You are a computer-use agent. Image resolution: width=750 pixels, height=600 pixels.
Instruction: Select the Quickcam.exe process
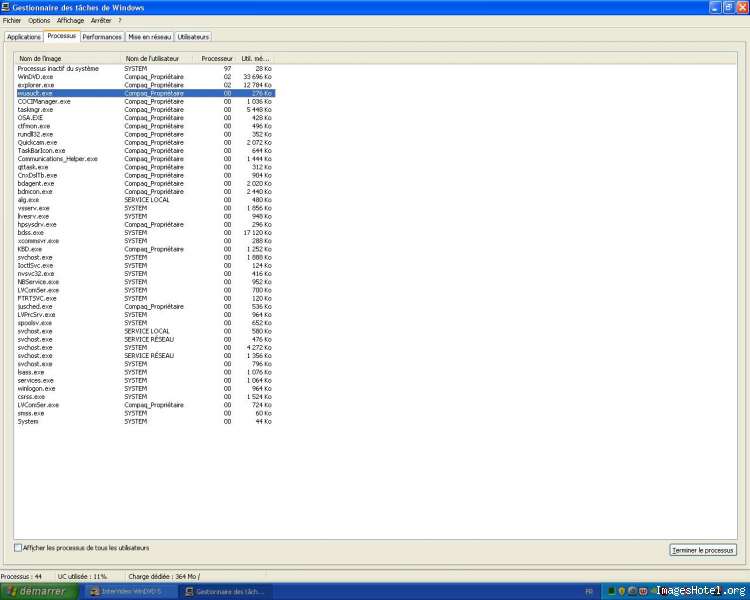[x=145, y=143]
